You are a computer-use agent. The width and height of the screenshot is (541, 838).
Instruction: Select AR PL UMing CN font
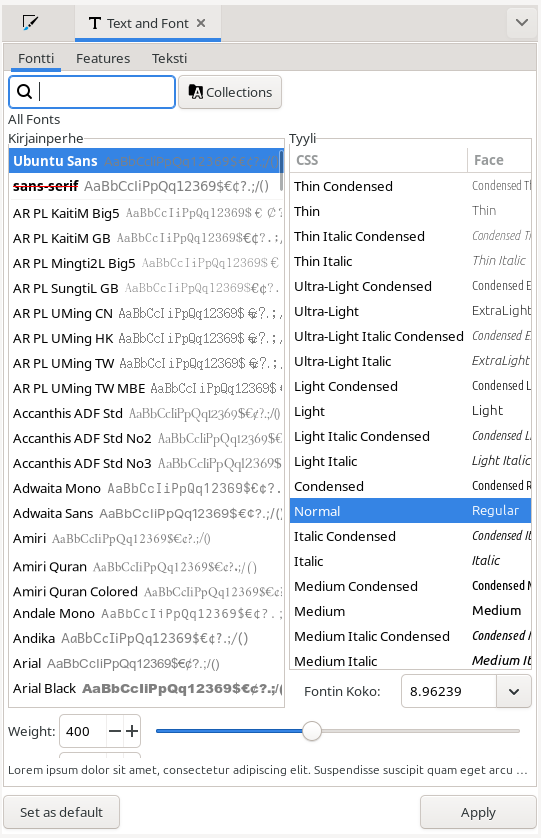pos(144,313)
